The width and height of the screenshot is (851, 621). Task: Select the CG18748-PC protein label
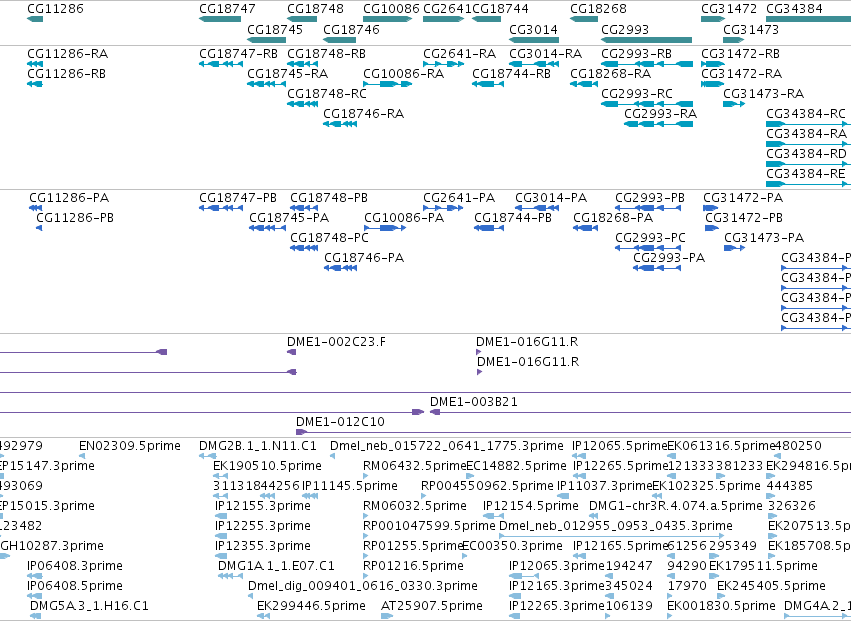coord(329,238)
